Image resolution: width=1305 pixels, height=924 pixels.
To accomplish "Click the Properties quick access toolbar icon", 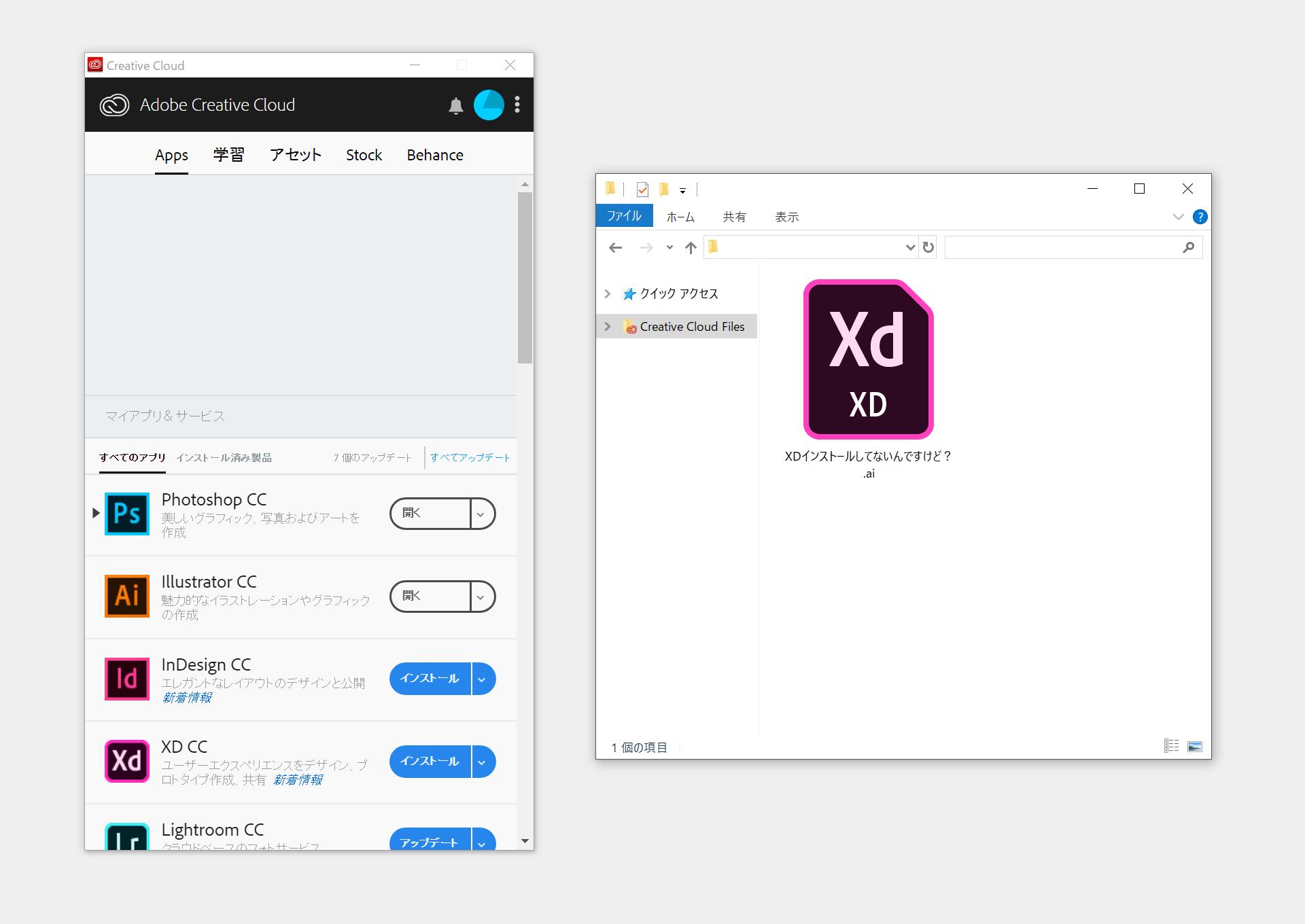I will click(x=642, y=189).
